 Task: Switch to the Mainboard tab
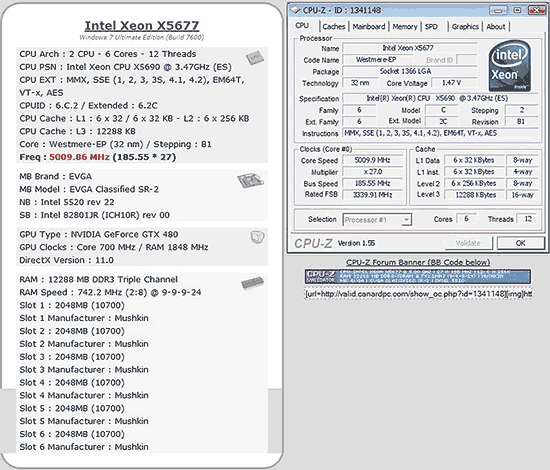[x=369, y=27]
